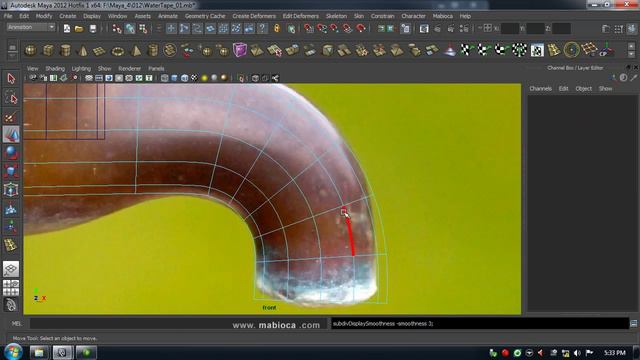Open the viewport Panels menu
Image resolution: width=640 pixels, height=360 pixels.
click(156, 69)
